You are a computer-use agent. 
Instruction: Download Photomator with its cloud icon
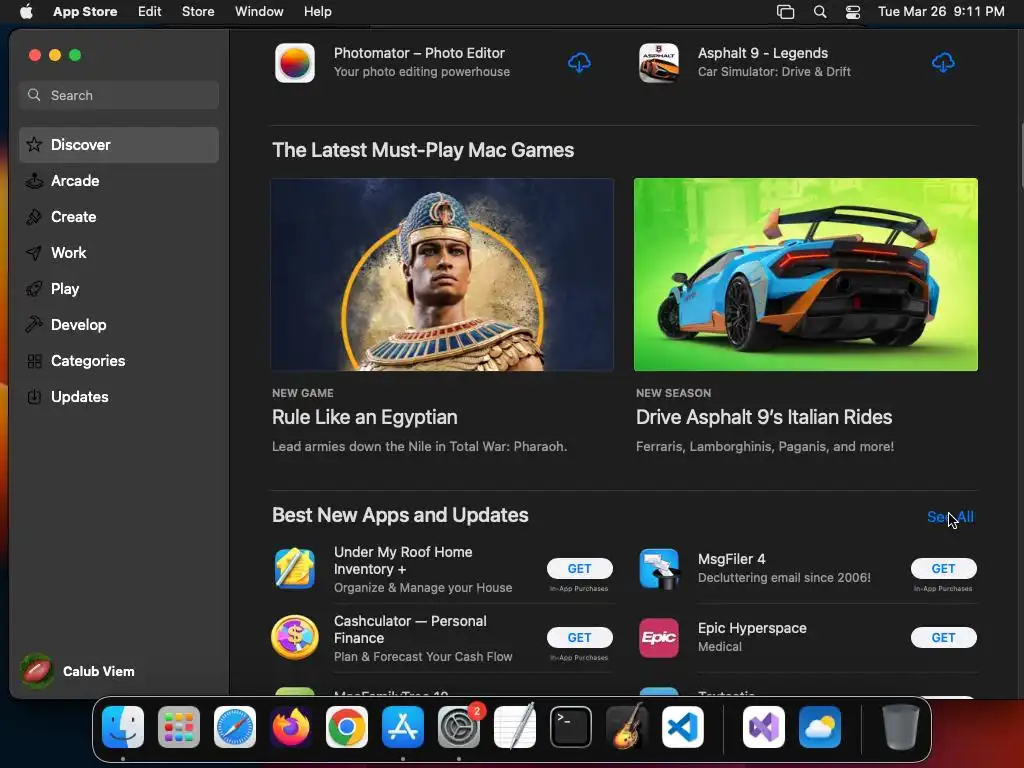pos(579,63)
